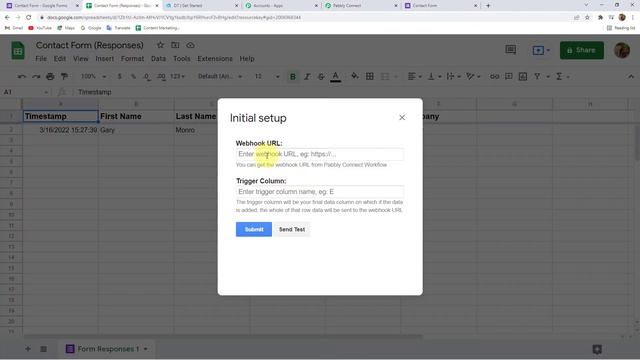Select the cell containing Gary
Screen dimensions: 640x360
click(x=136, y=130)
